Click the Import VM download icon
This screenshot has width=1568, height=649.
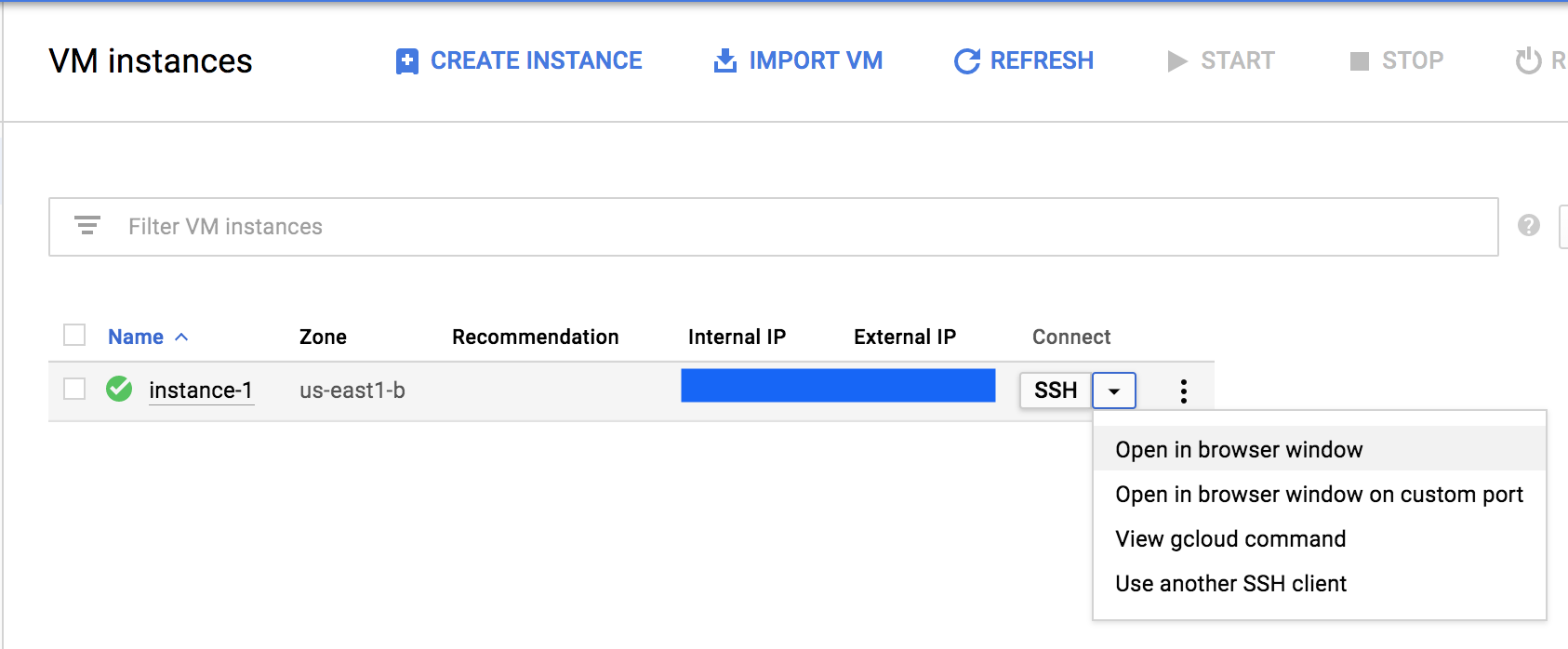[x=724, y=61]
